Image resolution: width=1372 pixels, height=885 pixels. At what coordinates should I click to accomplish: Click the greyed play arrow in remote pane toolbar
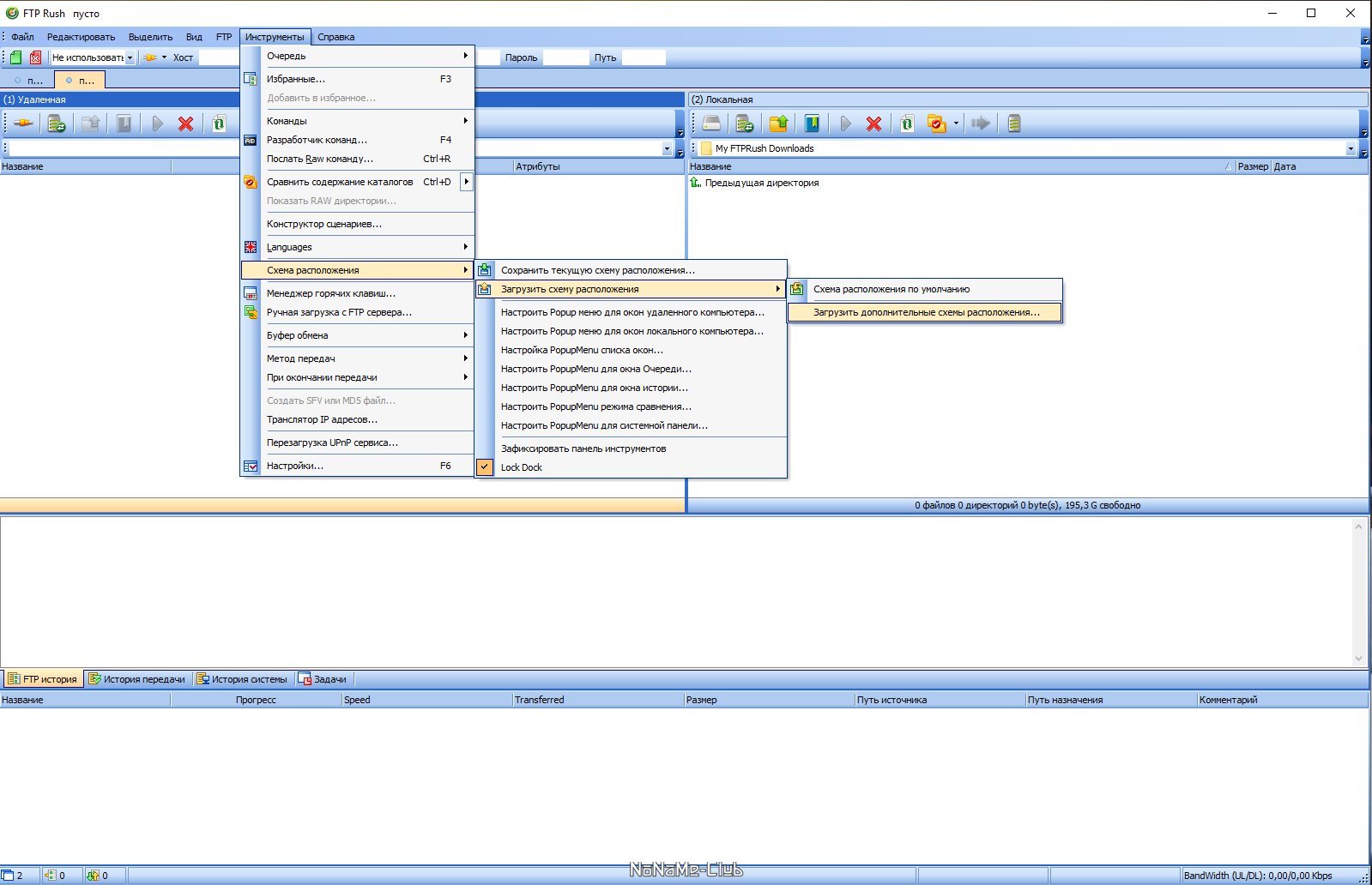[157, 123]
